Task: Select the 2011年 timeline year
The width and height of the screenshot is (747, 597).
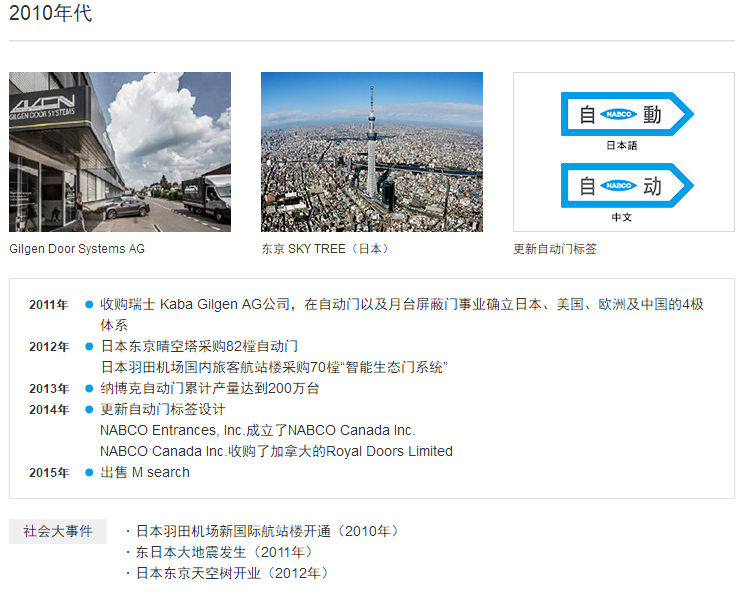Action: [49, 304]
